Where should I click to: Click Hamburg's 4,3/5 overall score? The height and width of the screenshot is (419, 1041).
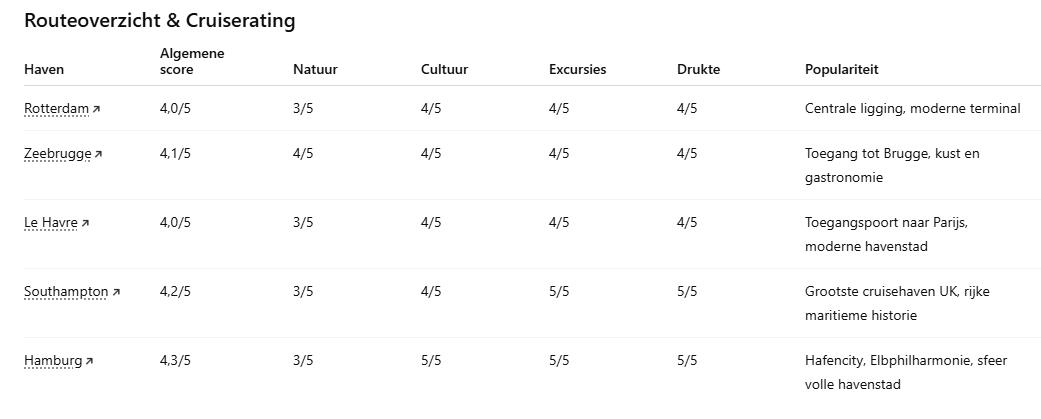(175, 360)
